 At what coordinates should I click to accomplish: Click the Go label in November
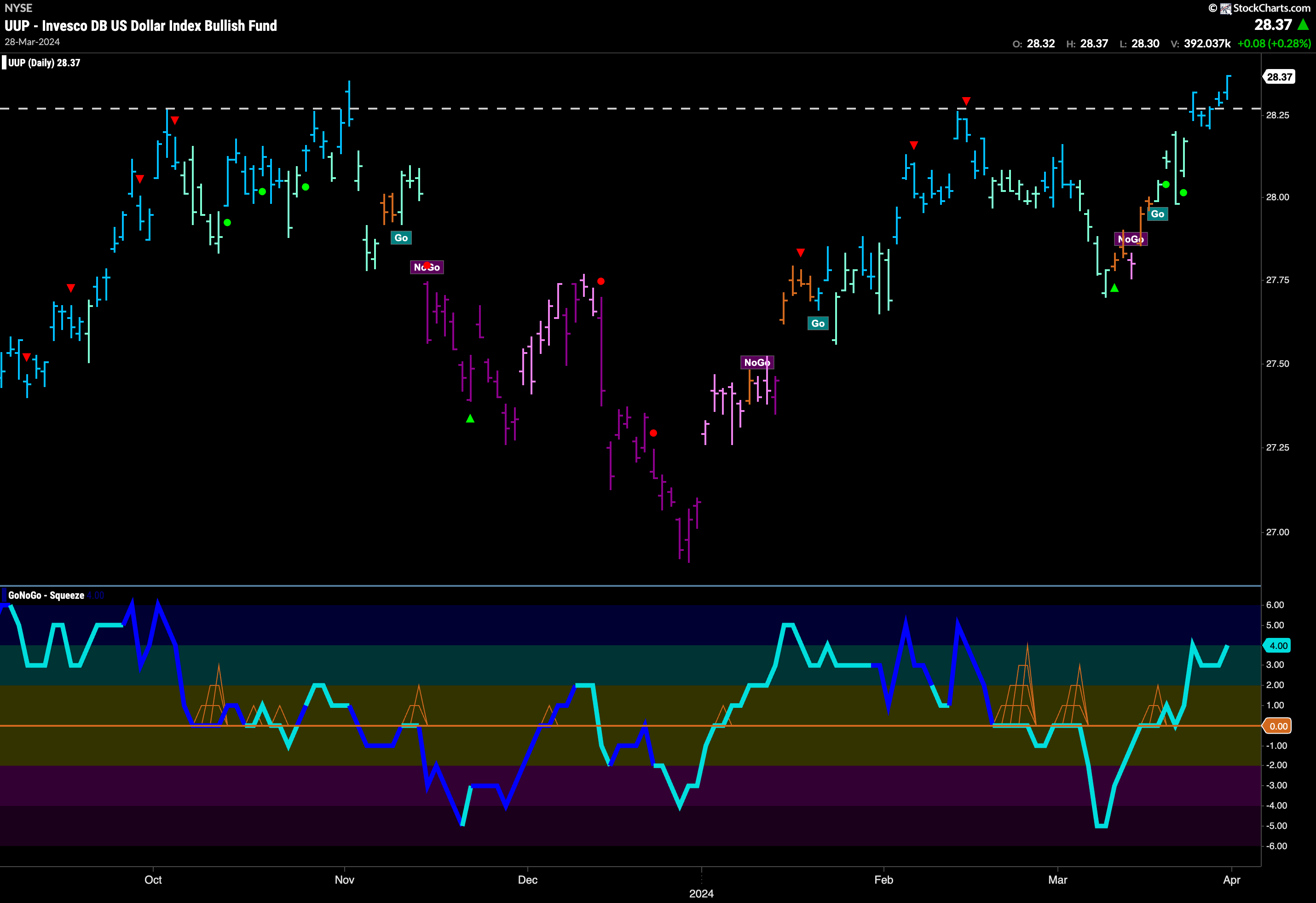[401, 238]
